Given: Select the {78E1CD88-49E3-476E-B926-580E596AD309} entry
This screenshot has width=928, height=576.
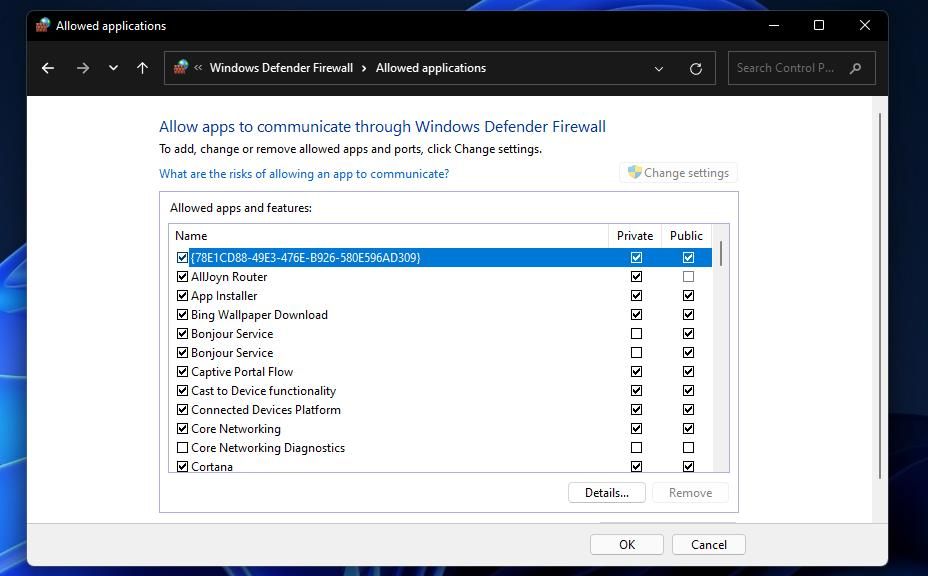Looking at the screenshot, I should pyautogui.click(x=440, y=258).
